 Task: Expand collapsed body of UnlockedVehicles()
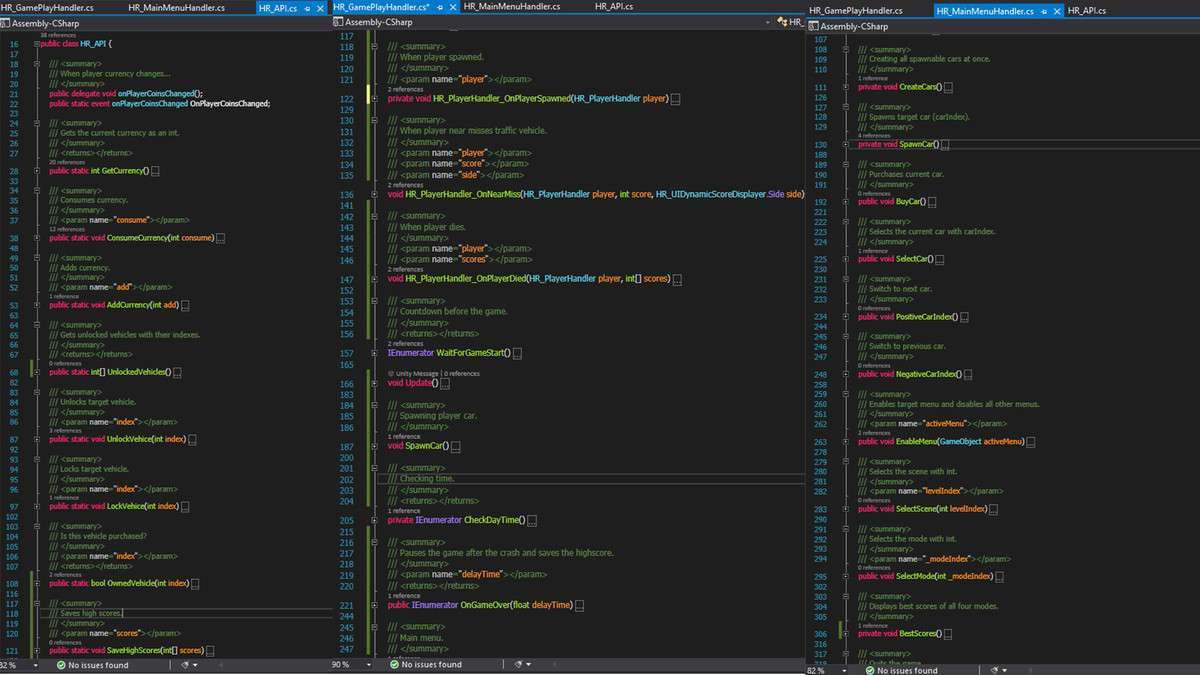pyautogui.click(x=177, y=372)
